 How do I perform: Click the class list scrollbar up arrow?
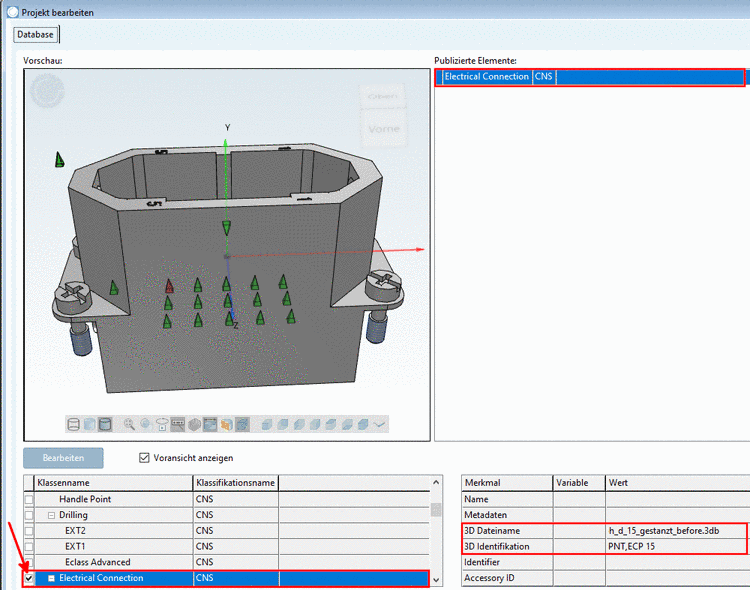(x=436, y=483)
